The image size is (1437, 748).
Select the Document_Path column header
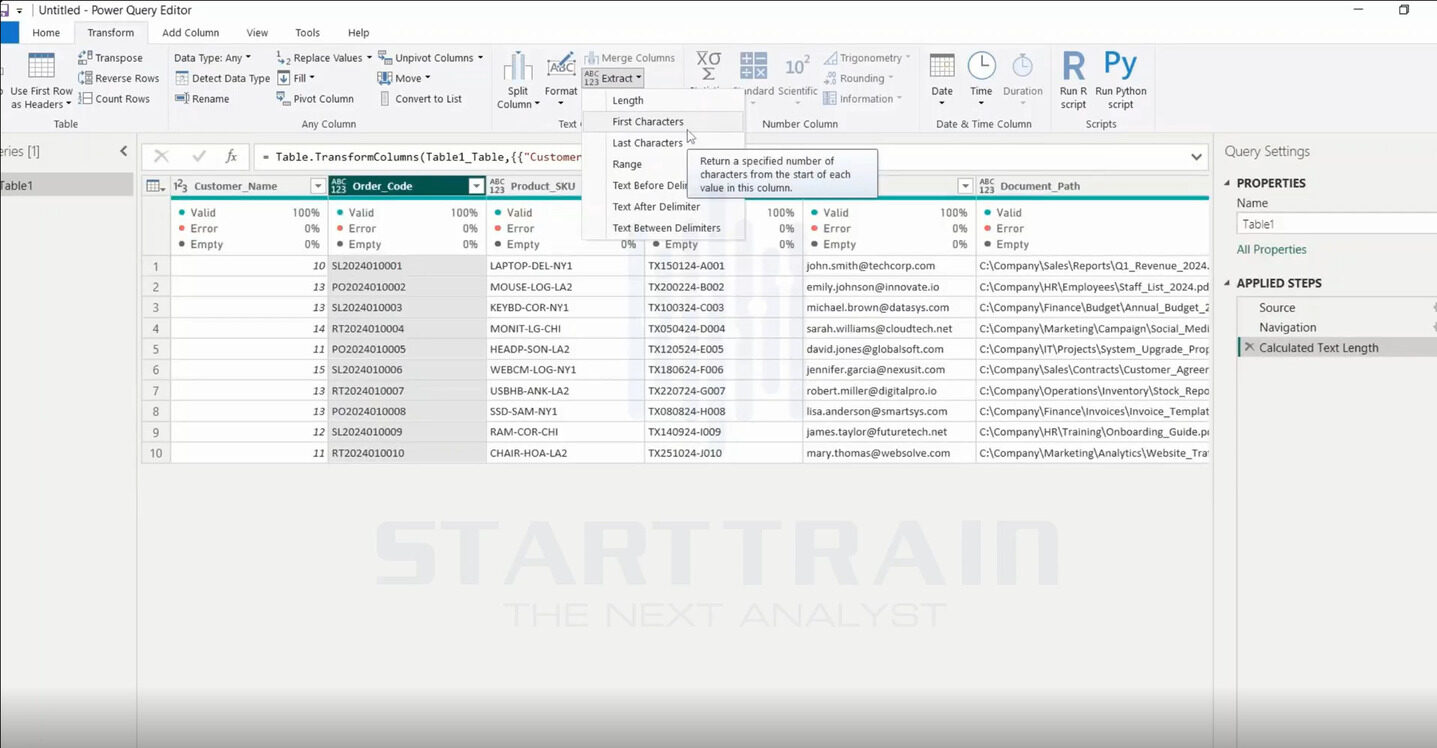click(x=1093, y=186)
